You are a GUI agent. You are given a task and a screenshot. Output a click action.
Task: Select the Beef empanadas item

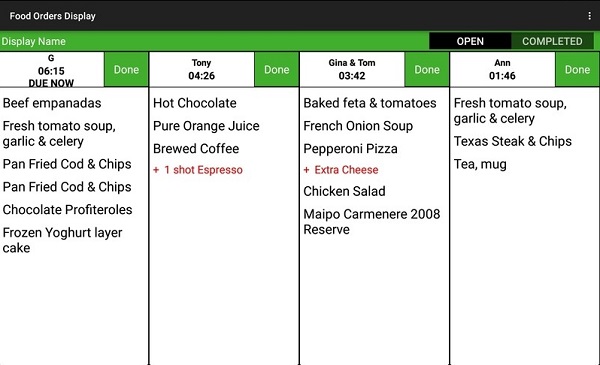[52, 103]
